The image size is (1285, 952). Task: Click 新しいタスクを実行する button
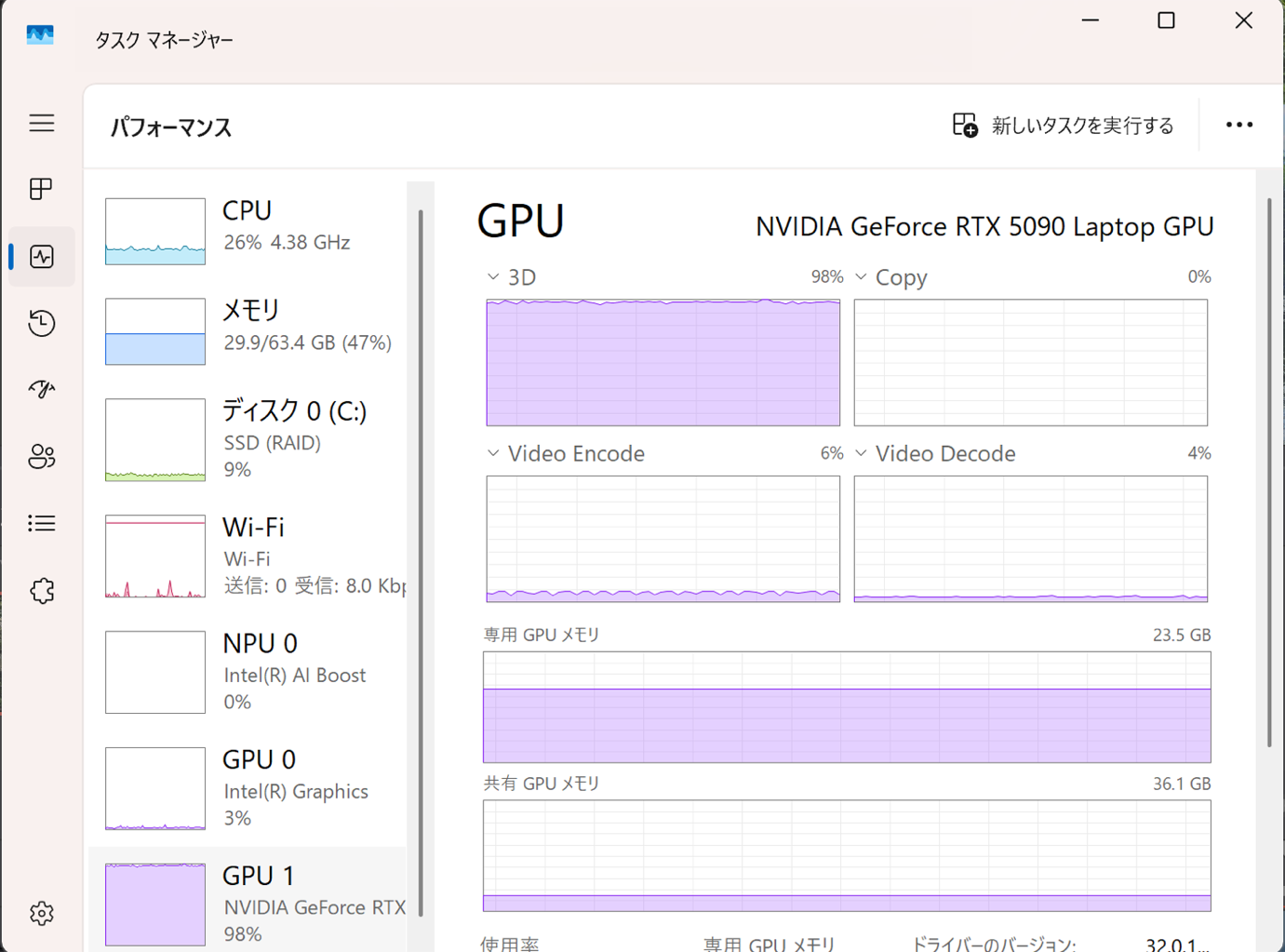tap(1064, 126)
